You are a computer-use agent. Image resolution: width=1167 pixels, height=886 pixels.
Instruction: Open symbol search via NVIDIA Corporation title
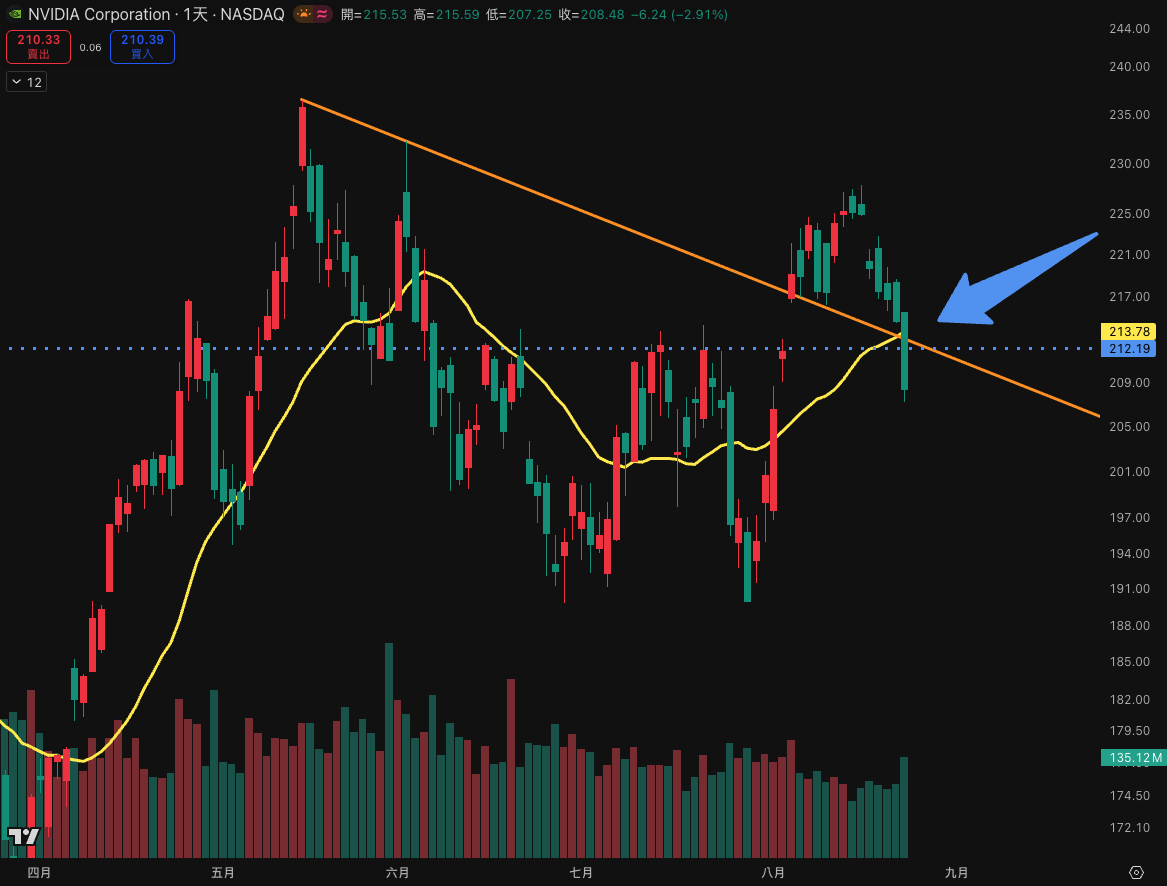[x=99, y=14]
